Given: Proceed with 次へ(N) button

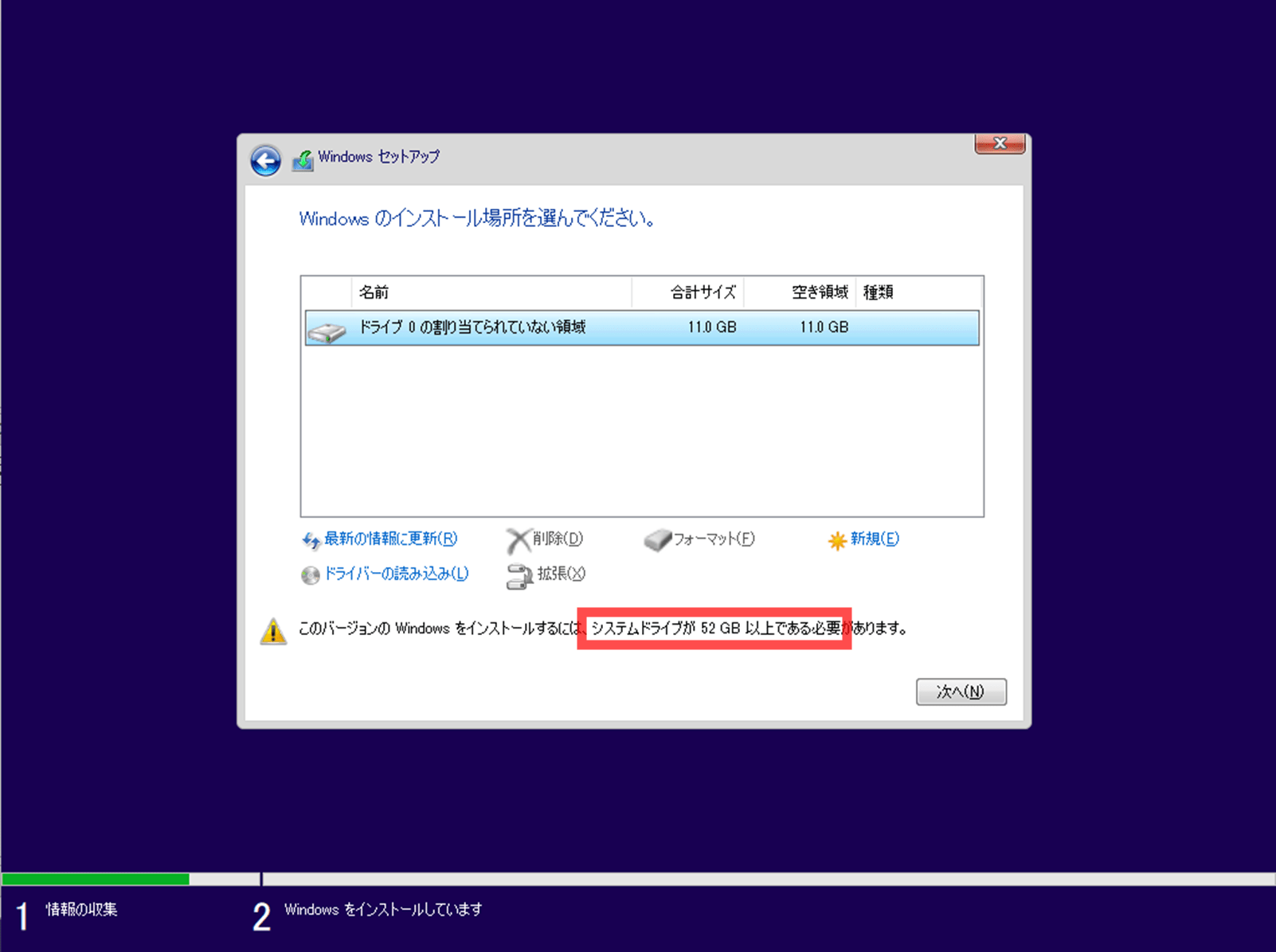Looking at the screenshot, I should (x=961, y=691).
